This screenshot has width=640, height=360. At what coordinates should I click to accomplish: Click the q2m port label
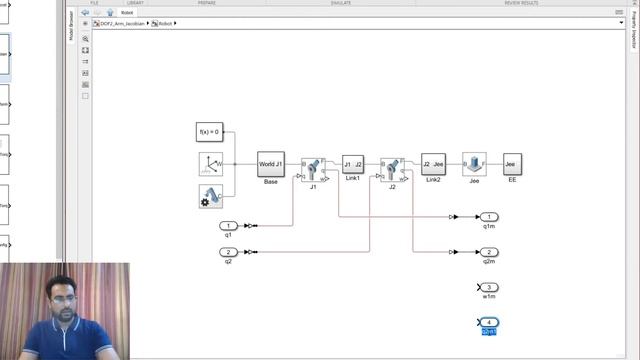489,261
